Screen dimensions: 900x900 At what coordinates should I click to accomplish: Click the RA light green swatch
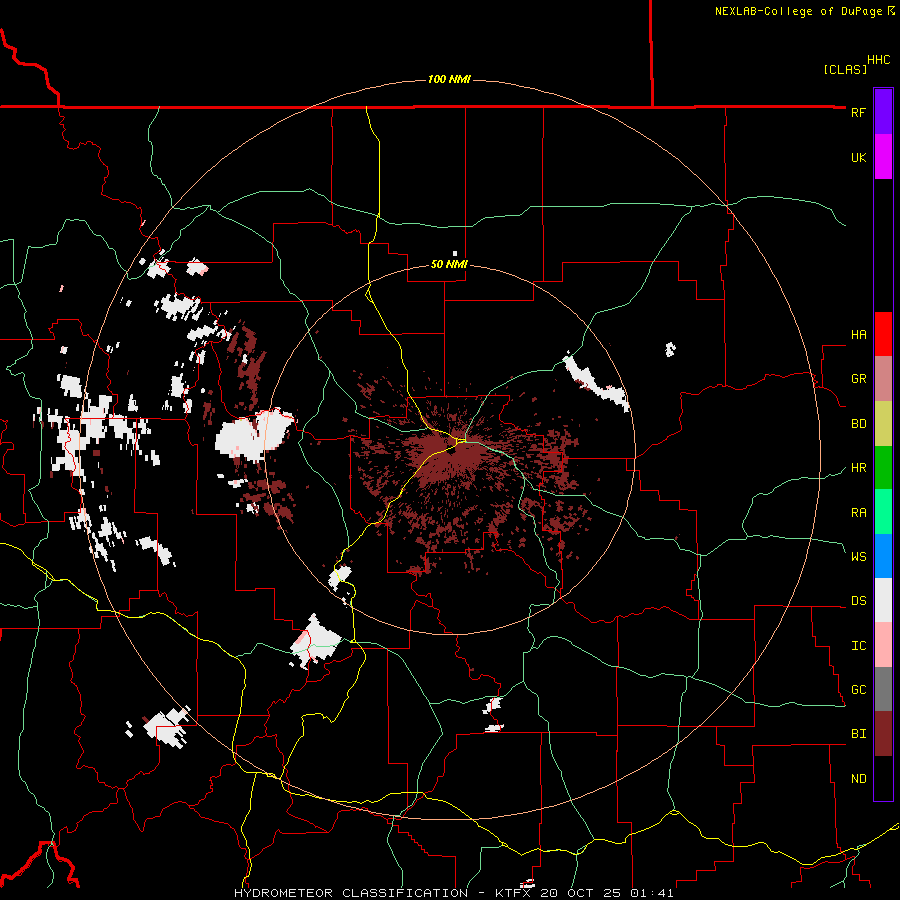click(x=883, y=512)
